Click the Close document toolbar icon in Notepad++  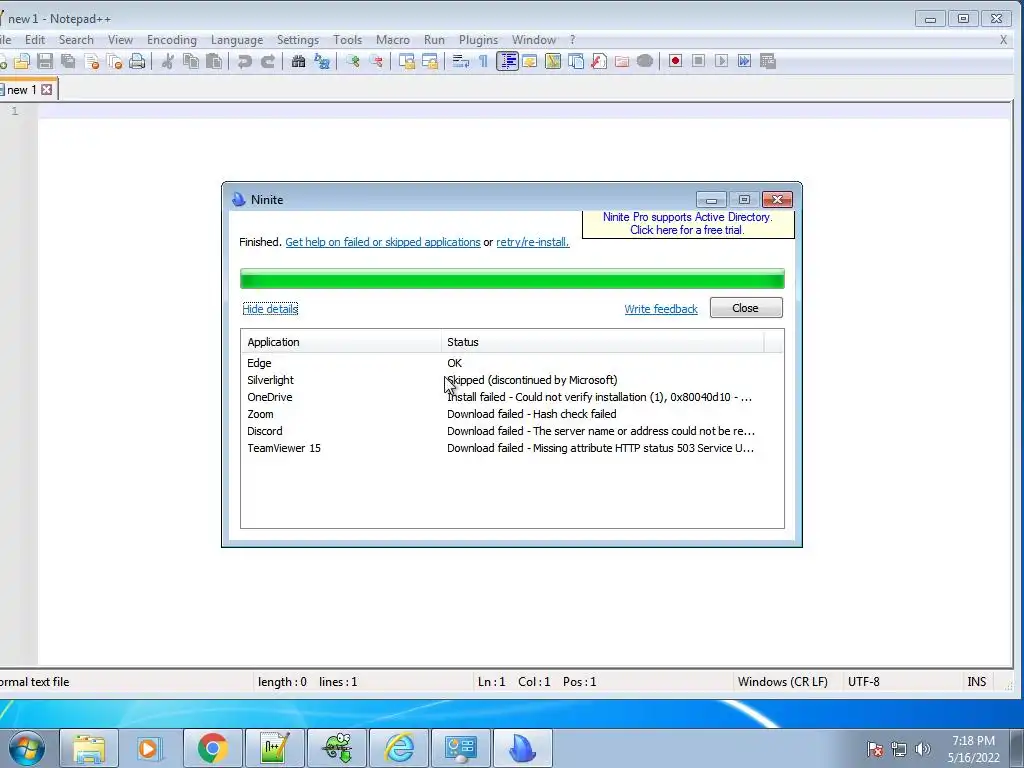(x=91, y=61)
